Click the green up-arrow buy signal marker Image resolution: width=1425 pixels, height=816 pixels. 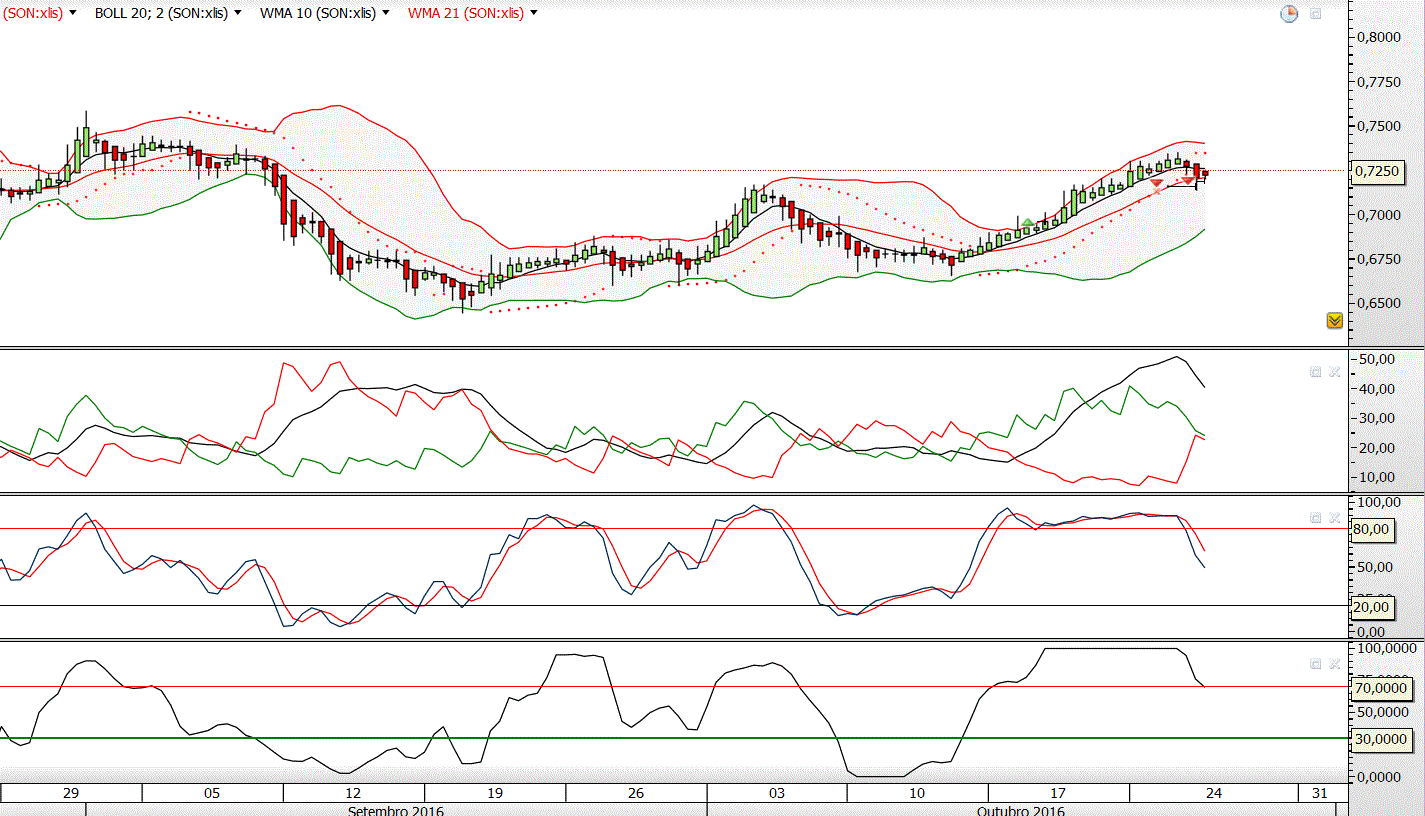[x=1027, y=221]
